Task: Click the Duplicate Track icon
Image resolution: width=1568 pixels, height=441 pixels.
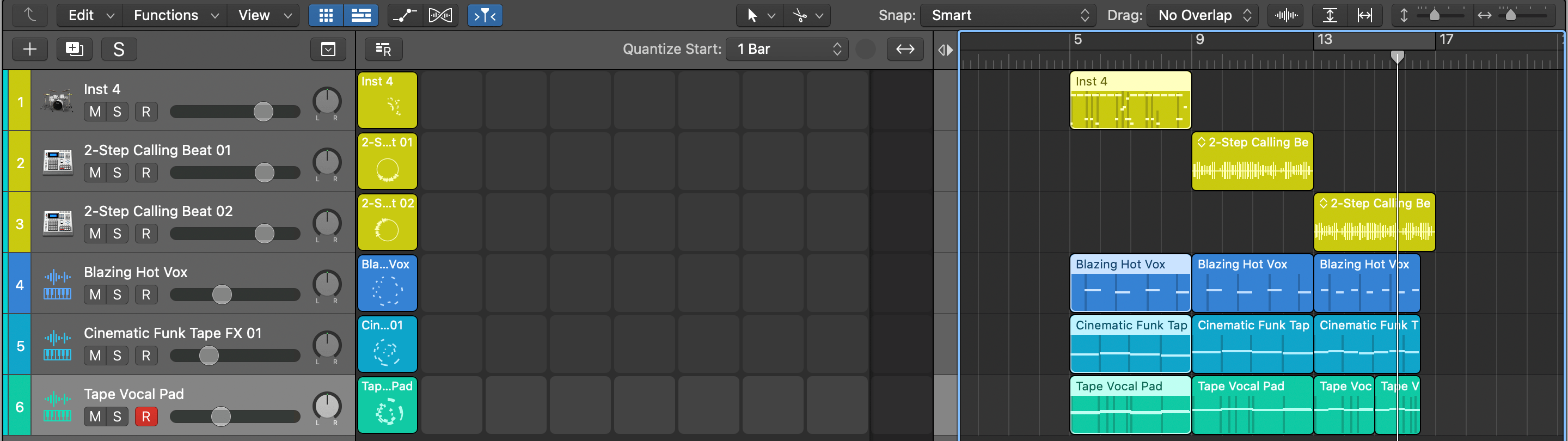Action: coord(74,50)
